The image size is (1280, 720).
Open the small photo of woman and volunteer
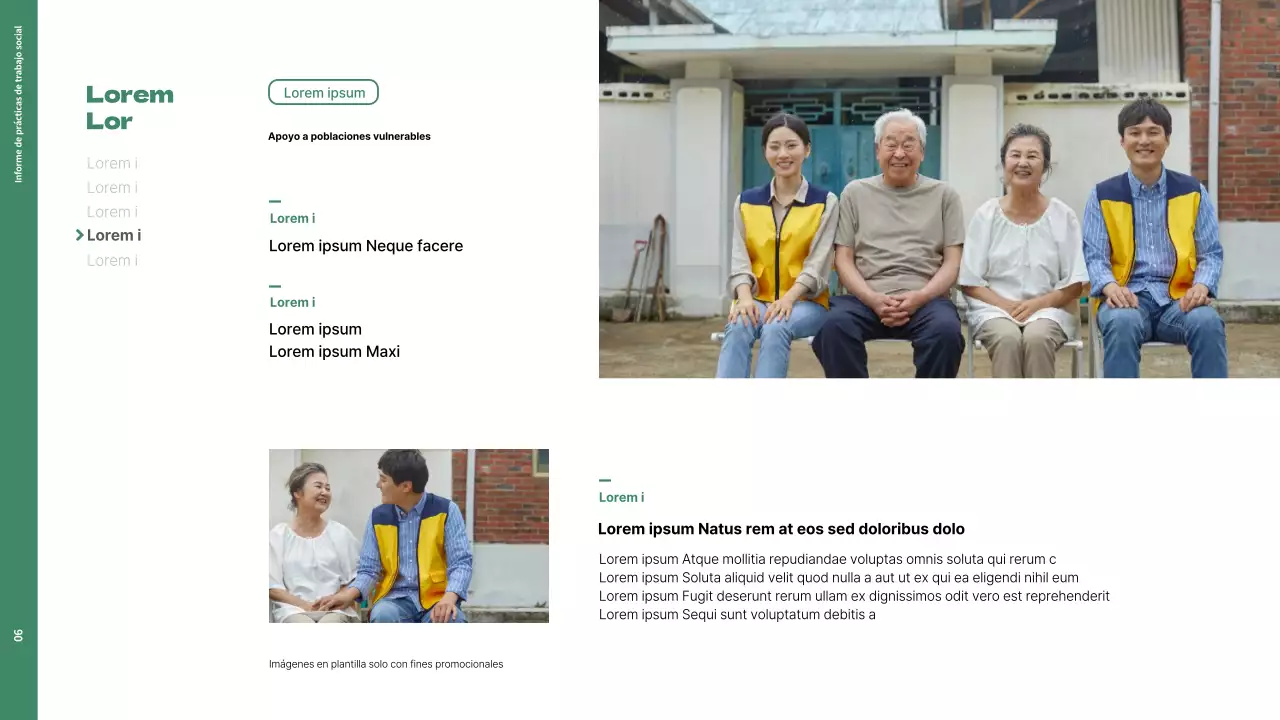(x=408, y=536)
